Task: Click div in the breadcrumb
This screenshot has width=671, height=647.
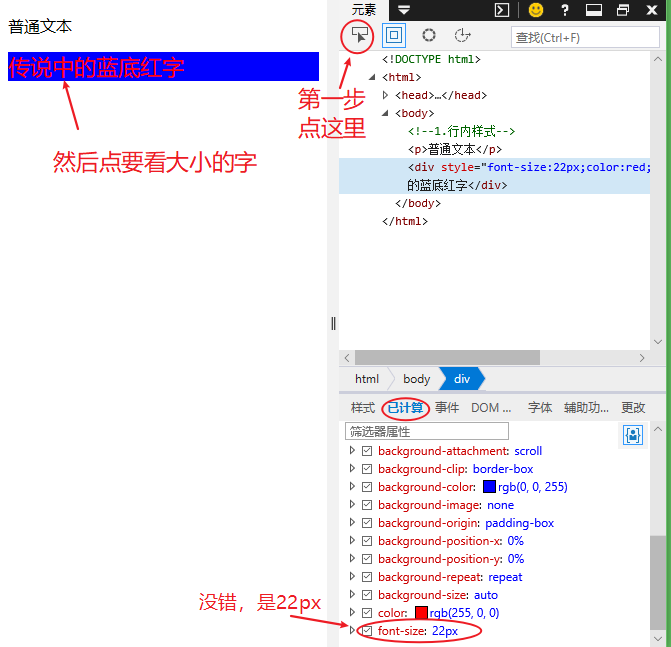Action: [462, 379]
